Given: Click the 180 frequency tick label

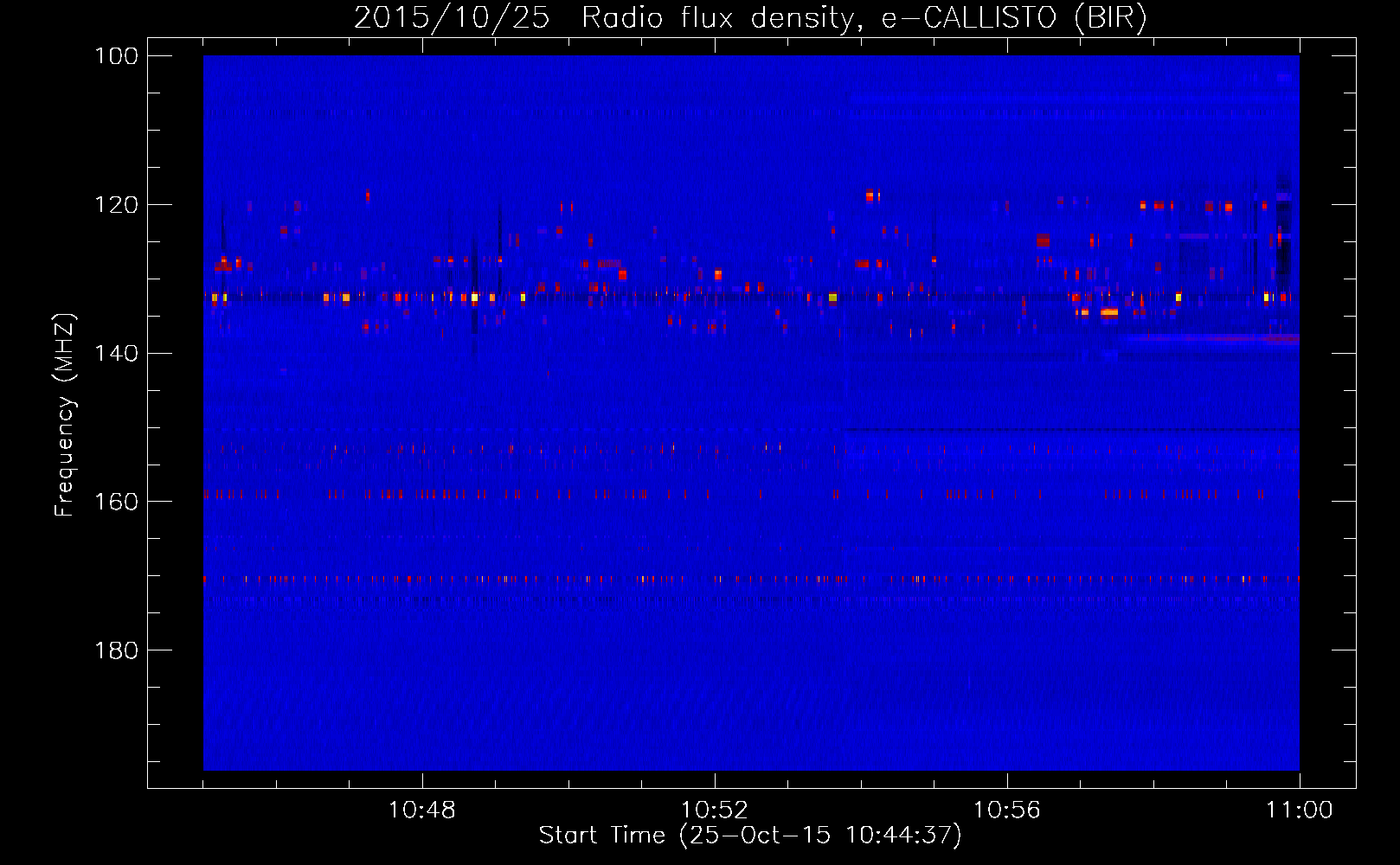Looking at the screenshot, I should point(118,650).
